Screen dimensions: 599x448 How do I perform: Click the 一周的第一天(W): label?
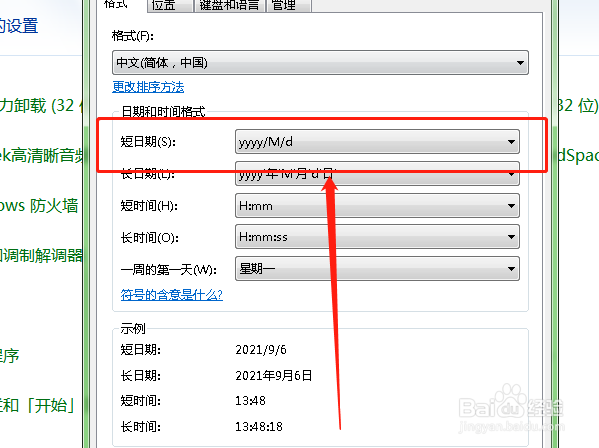pyautogui.click(x=168, y=270)
